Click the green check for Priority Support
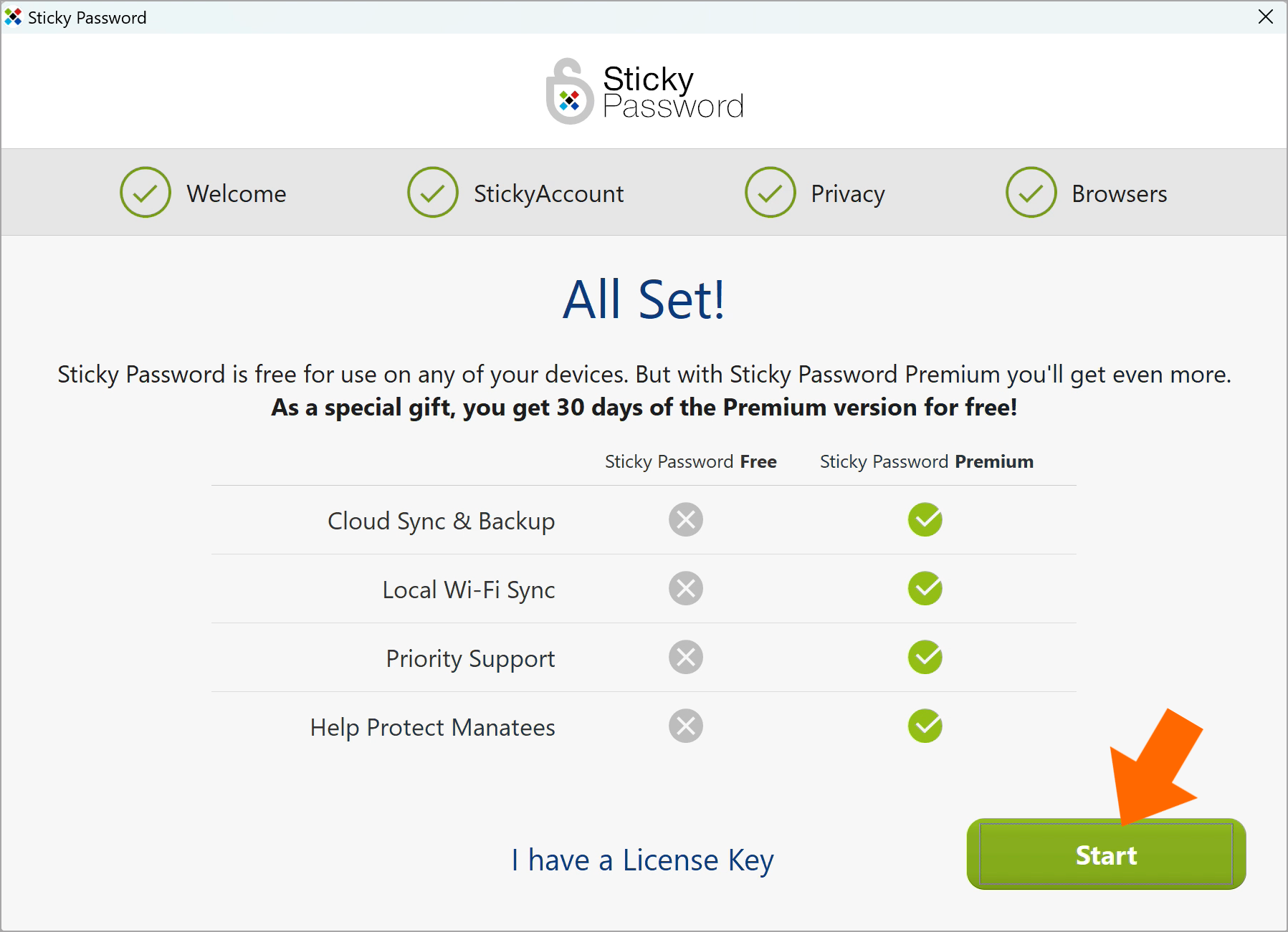Screen dimensions: 1288x932 click(925, 657)
